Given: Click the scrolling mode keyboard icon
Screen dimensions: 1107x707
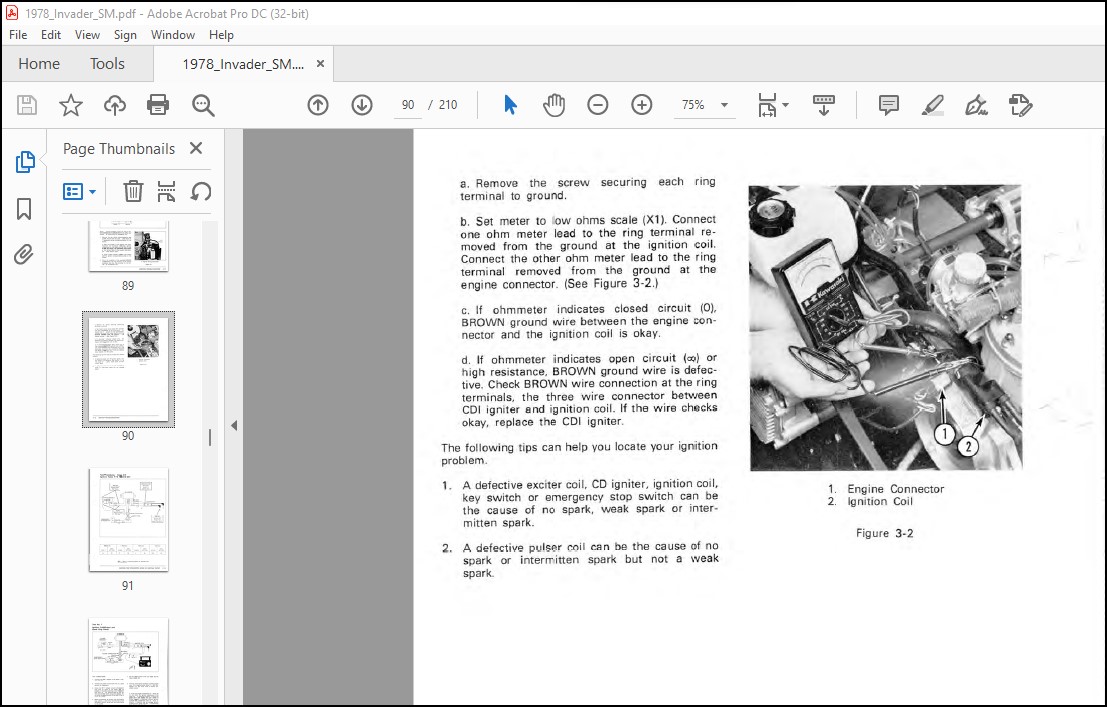Looking at the screenshot, I should tap(823, 105).
